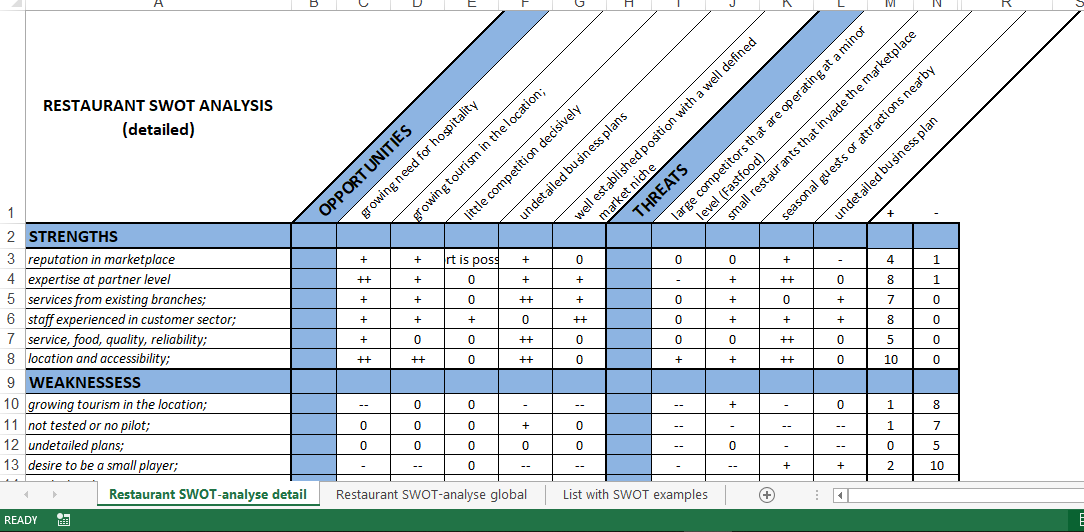
Task: Select the 'location and accessibility;' cell
Action: click(158, 358)
